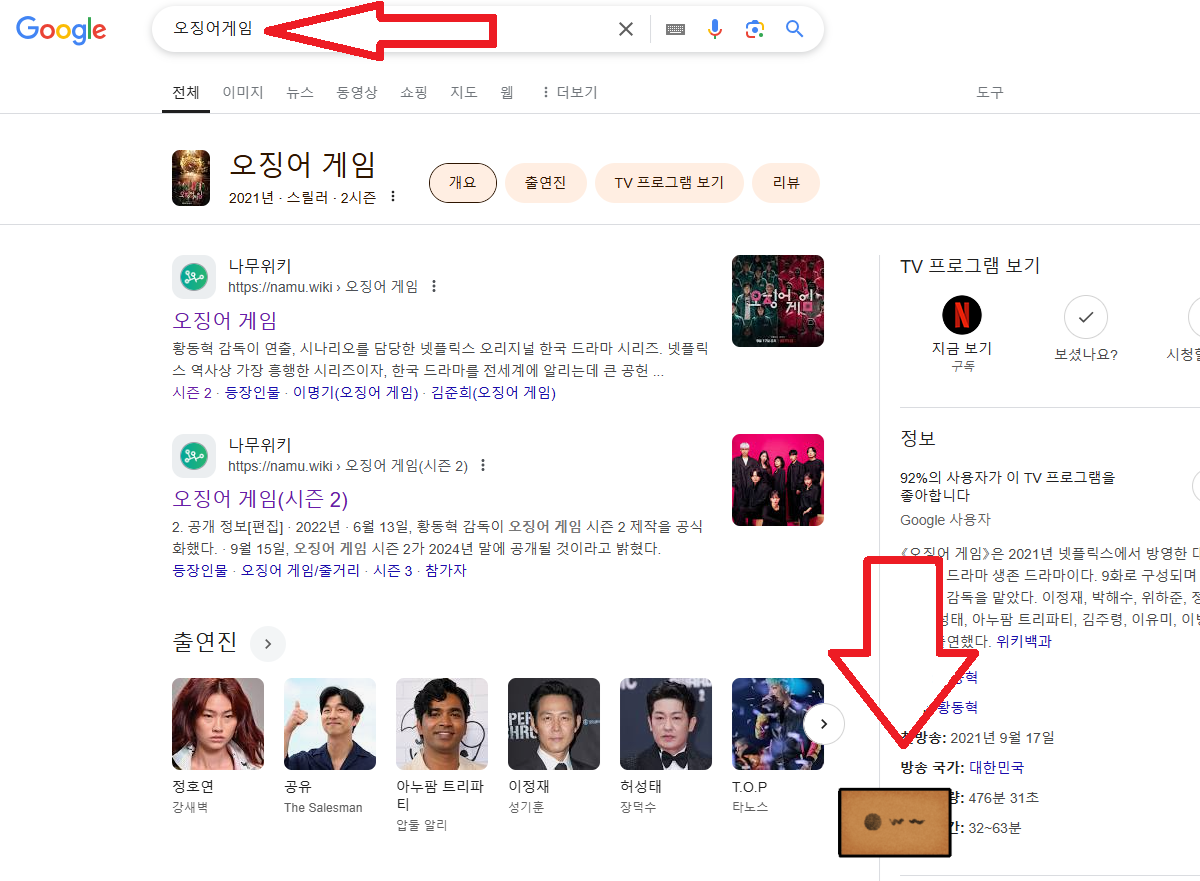The width and height of the screenshot is (1200, 881).
Task: Open Netflix watch now option
Action: [x=962, y=316]
